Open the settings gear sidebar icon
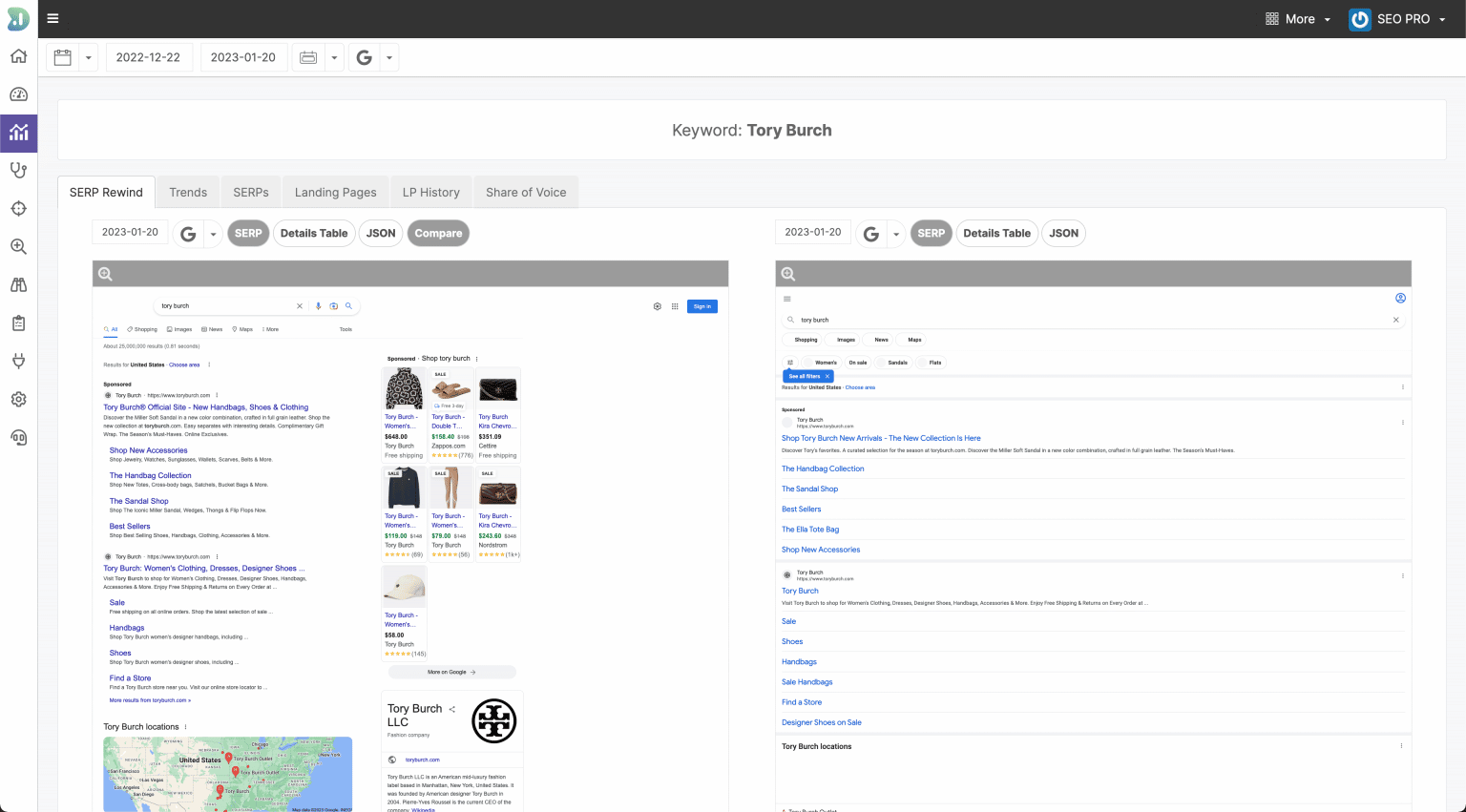Screen dimensions: 1466x812 [x=18, y=400]
